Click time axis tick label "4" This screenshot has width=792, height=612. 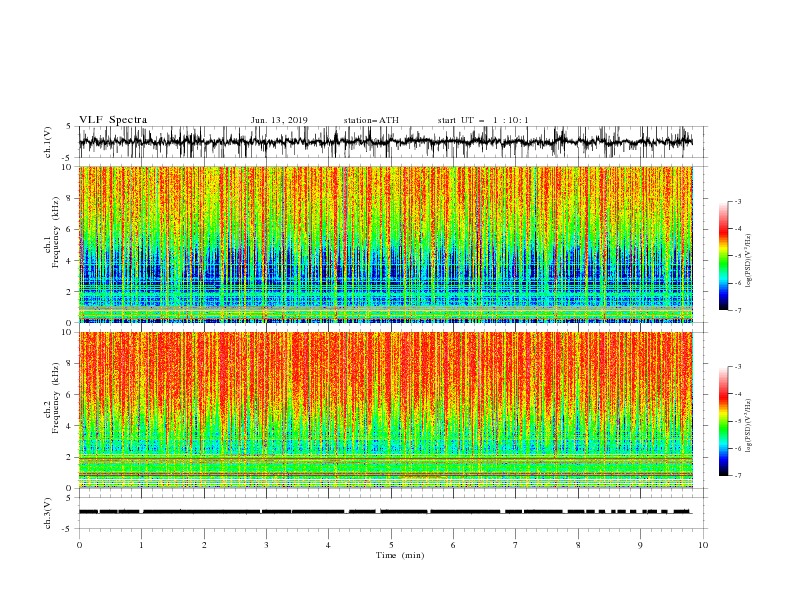(x=328, y=545)
